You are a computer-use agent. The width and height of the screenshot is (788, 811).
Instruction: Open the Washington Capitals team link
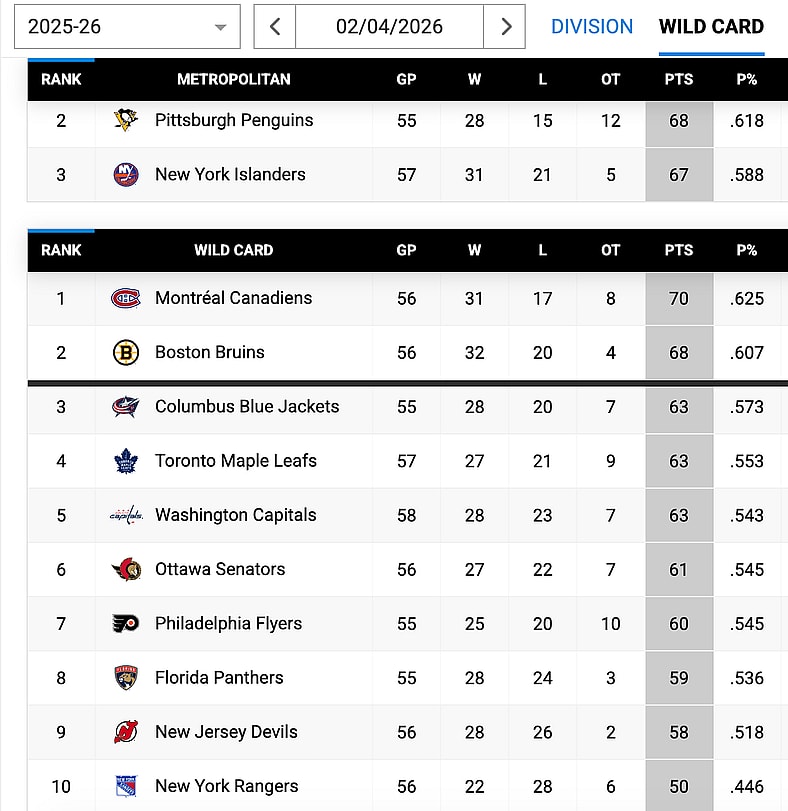[235, 515]
